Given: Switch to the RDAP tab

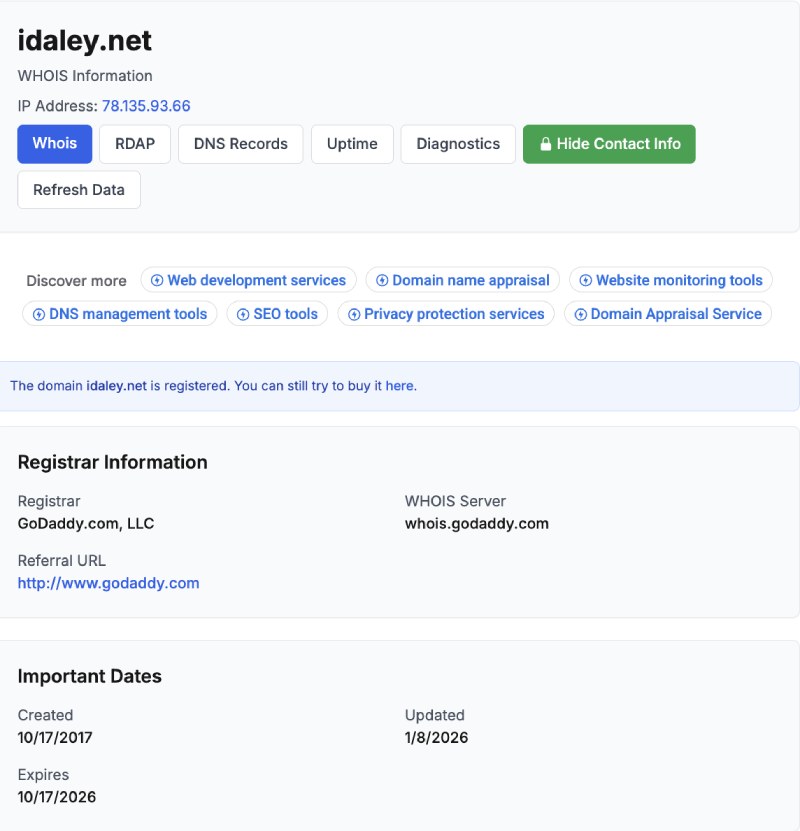Looking at the screenshot, I should pyautogui.click(x=135, y=144).
